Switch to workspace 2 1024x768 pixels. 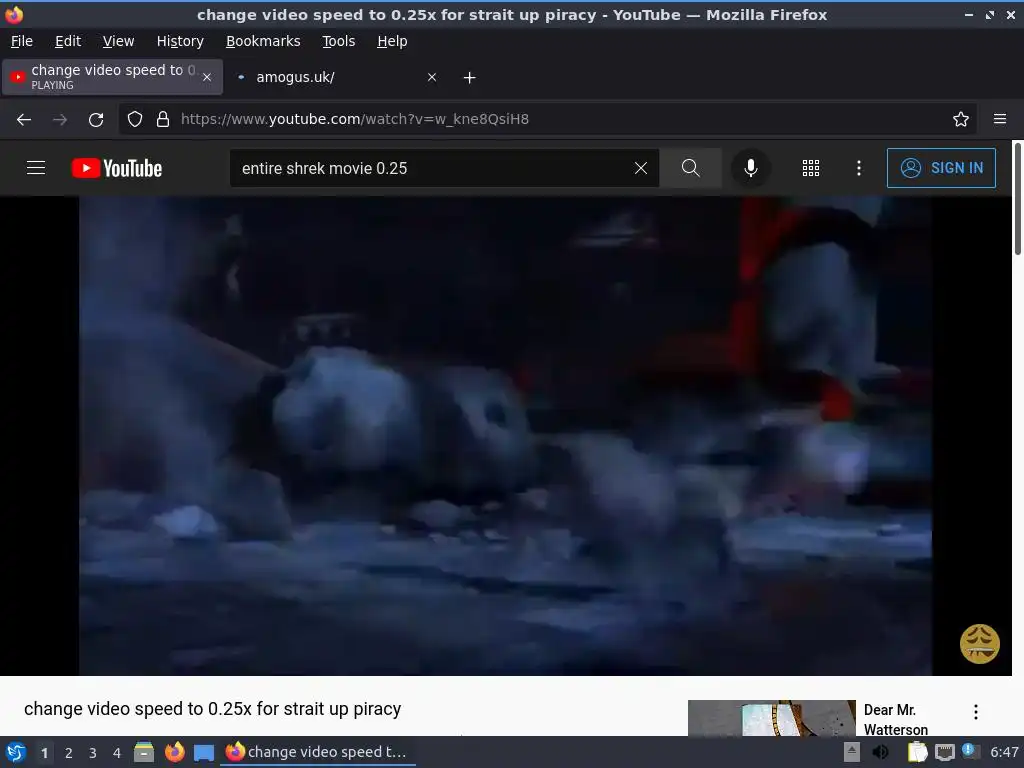pyautogui.click(x=69, y=753)
